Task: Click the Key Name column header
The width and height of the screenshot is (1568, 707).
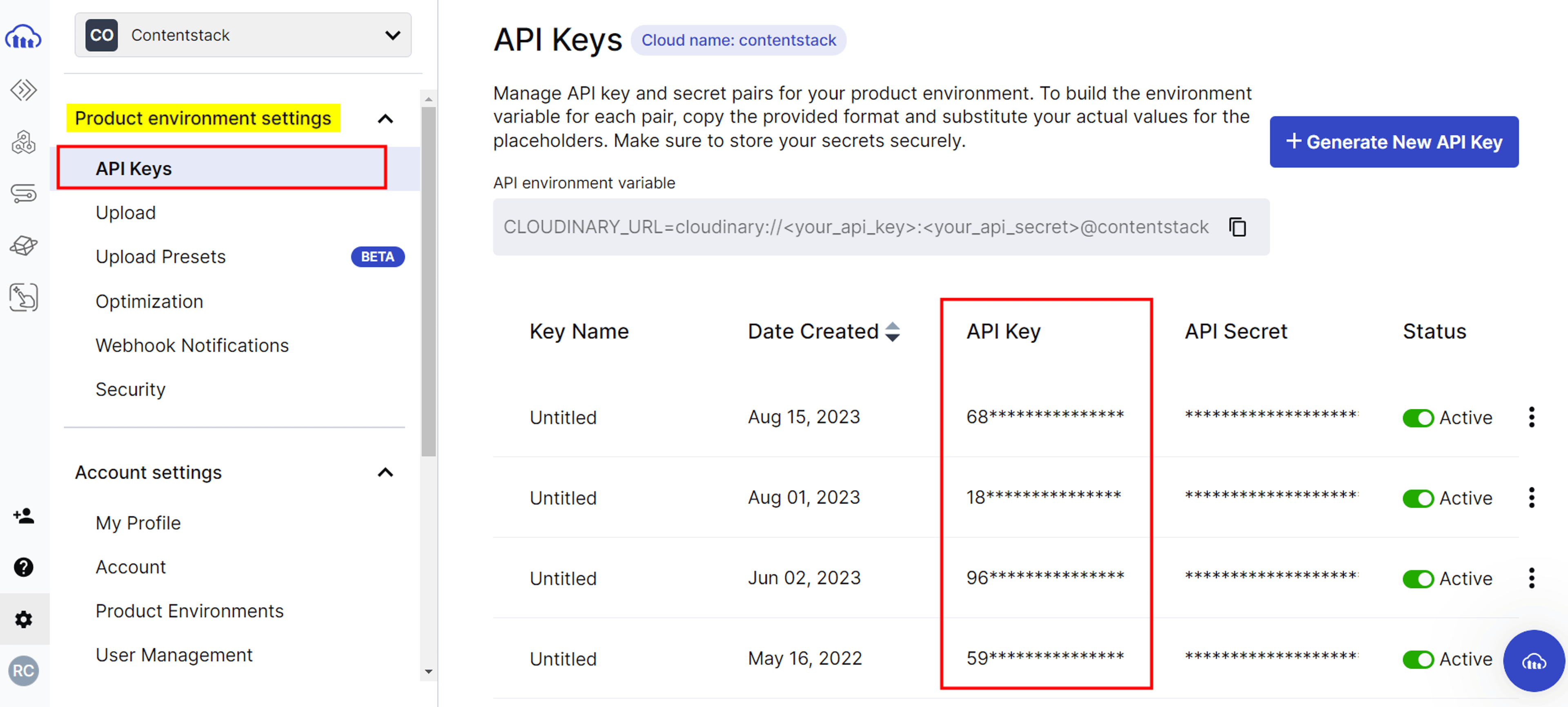Action: click(x=579, y=331)
